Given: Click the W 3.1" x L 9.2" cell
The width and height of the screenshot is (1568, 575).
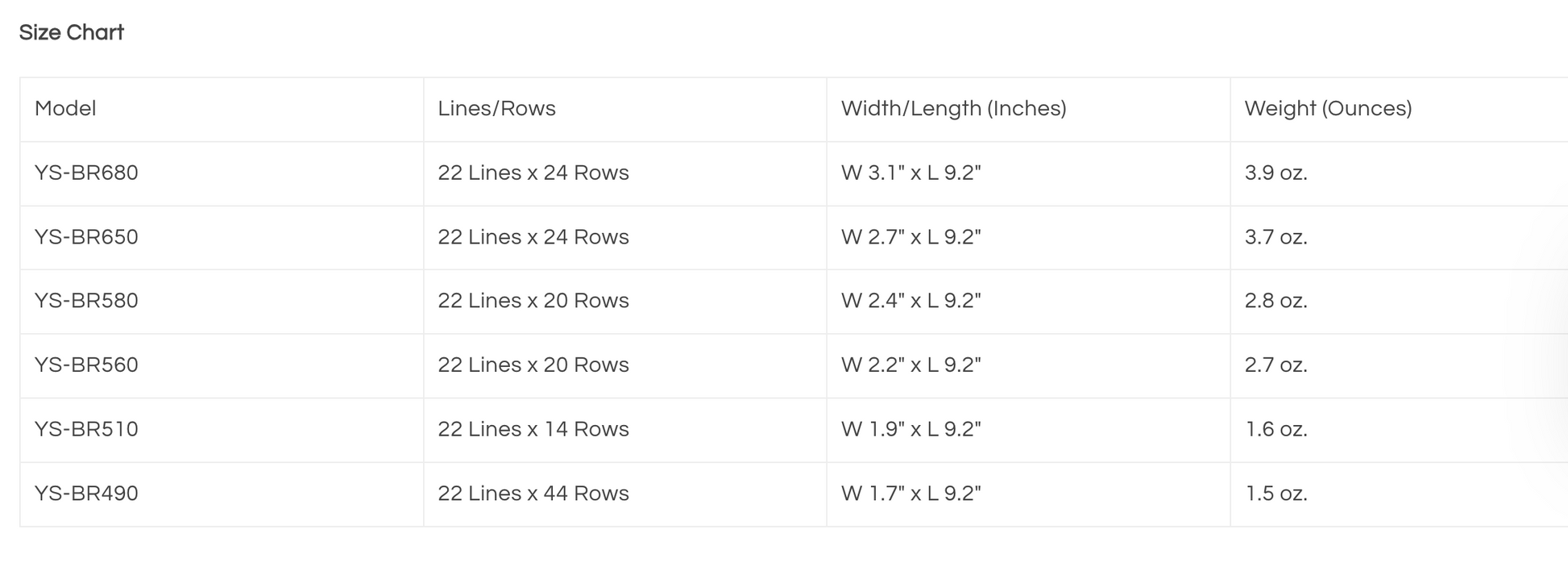Looking at the screenshot, I should (911, 173).
